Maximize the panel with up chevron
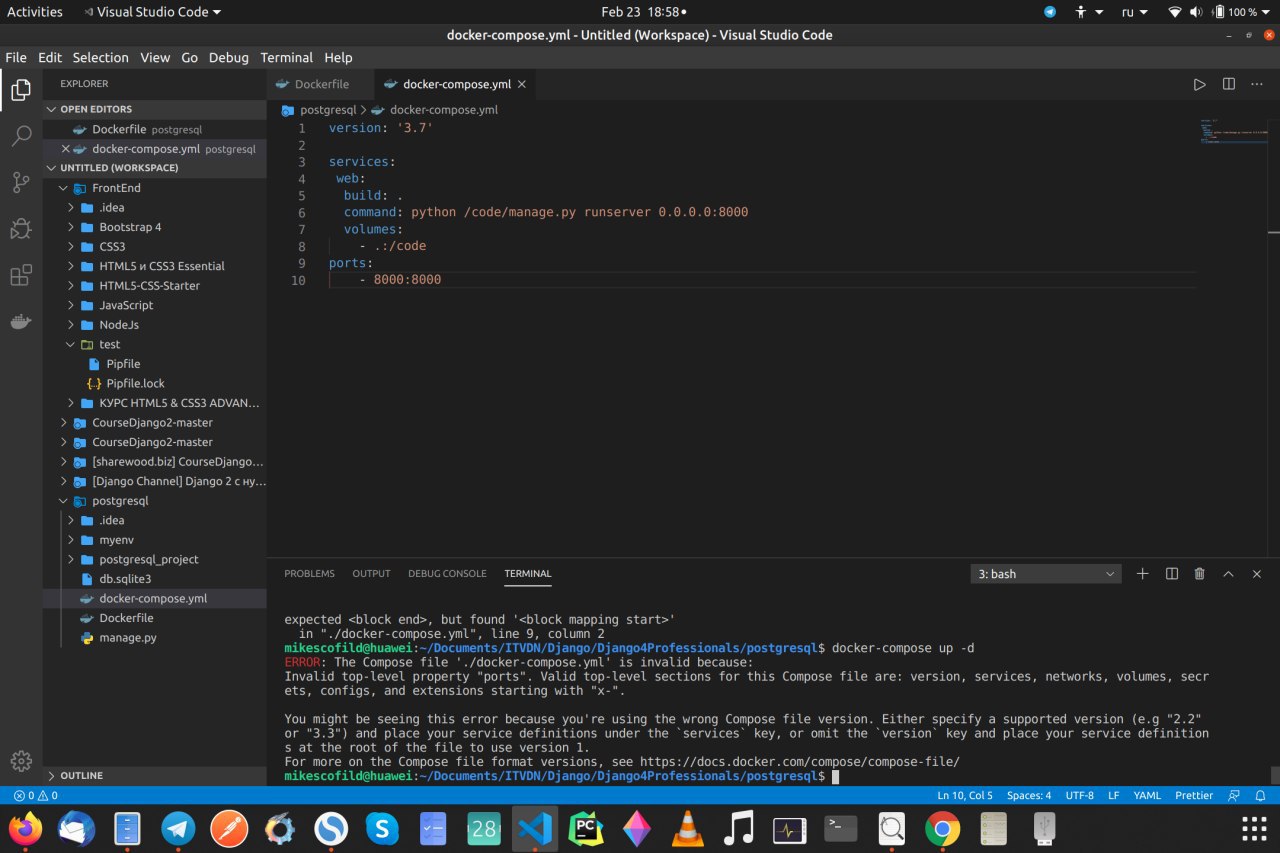The width and height of the screenshot is (1280, 853). (1228, 574)
